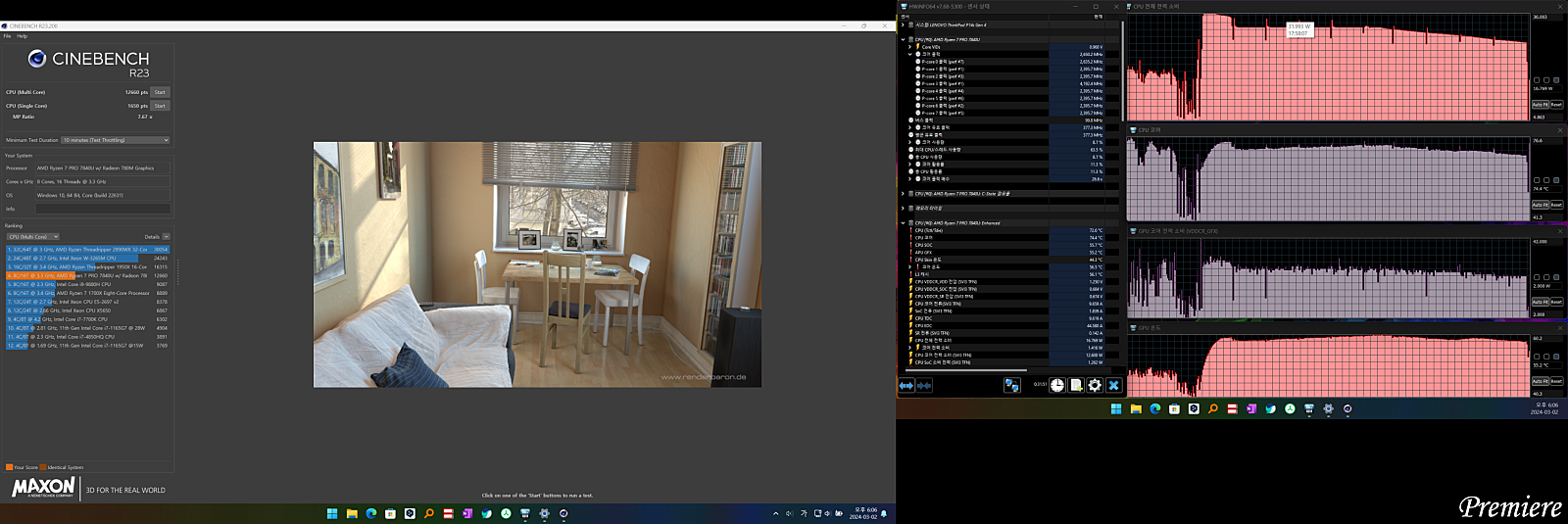This screenshot has width=1568, height=524.
Task: Click Reset on CPU power graph
Action: coord(1556,105)
